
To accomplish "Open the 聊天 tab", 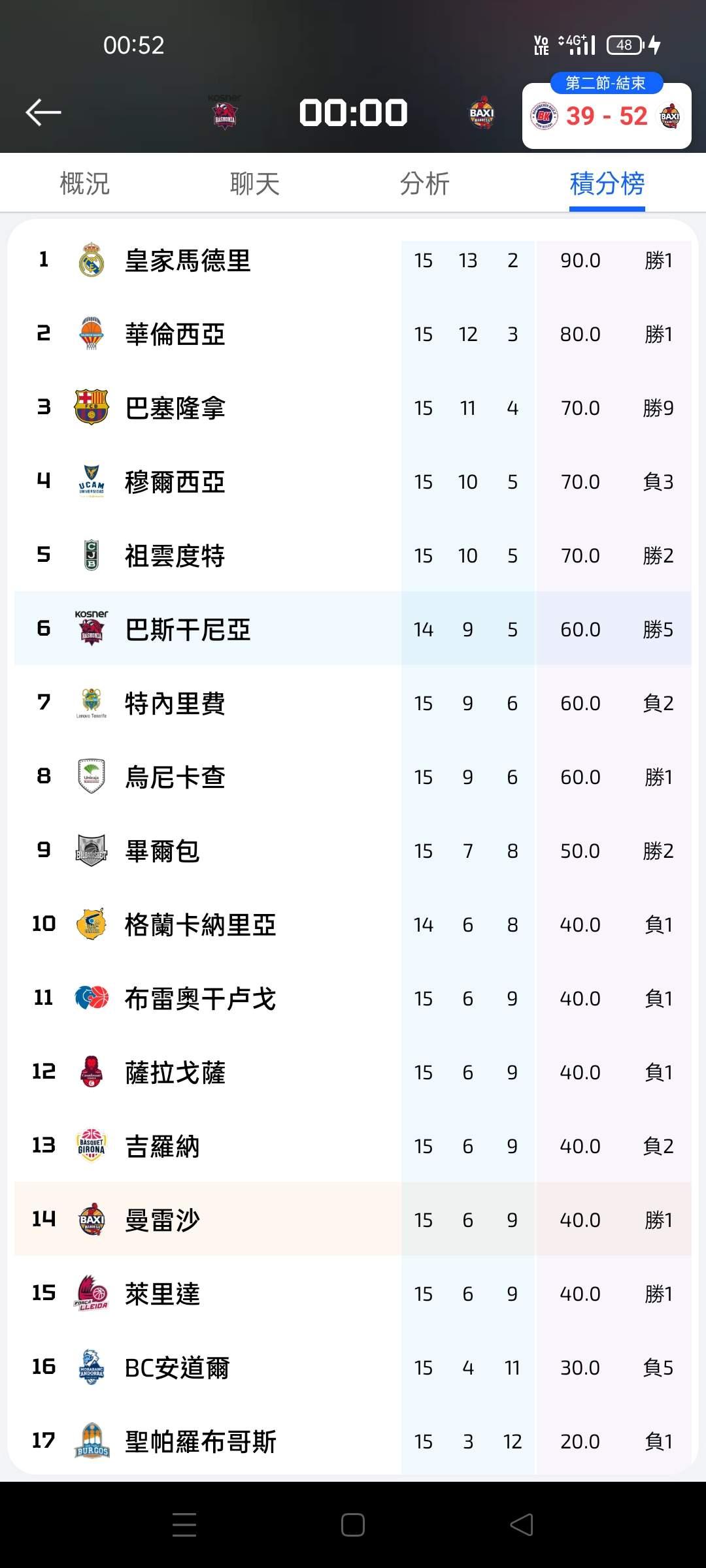I will coord(254,184).
